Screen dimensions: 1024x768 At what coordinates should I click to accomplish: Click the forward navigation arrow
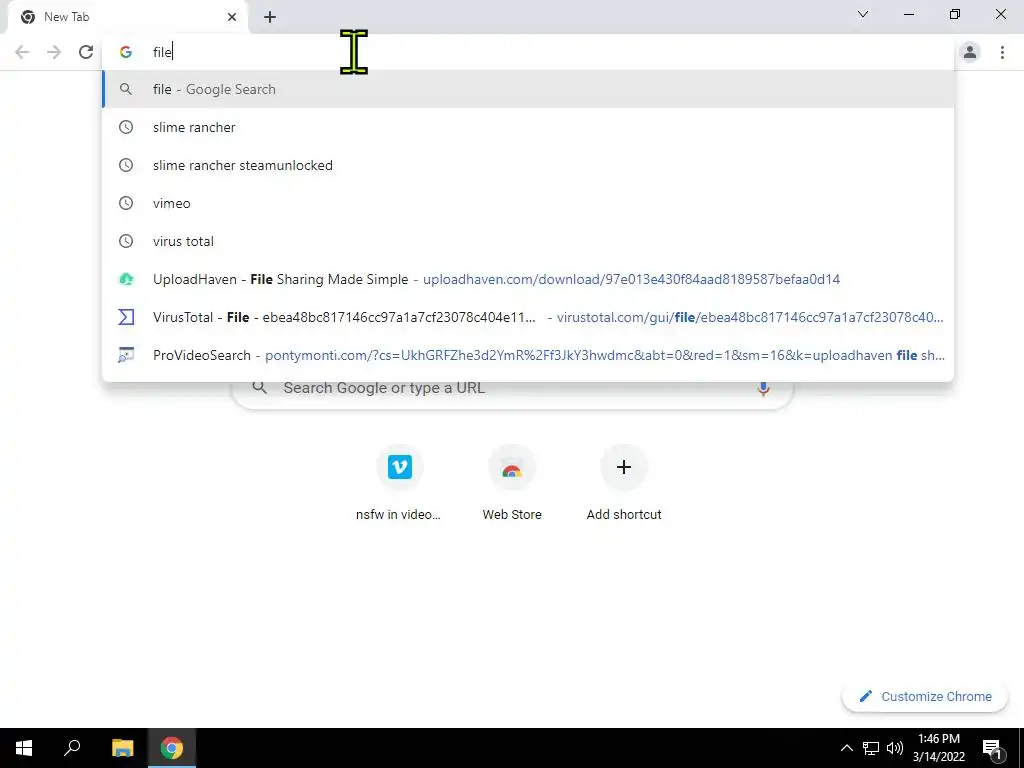(x=54, y=52)
